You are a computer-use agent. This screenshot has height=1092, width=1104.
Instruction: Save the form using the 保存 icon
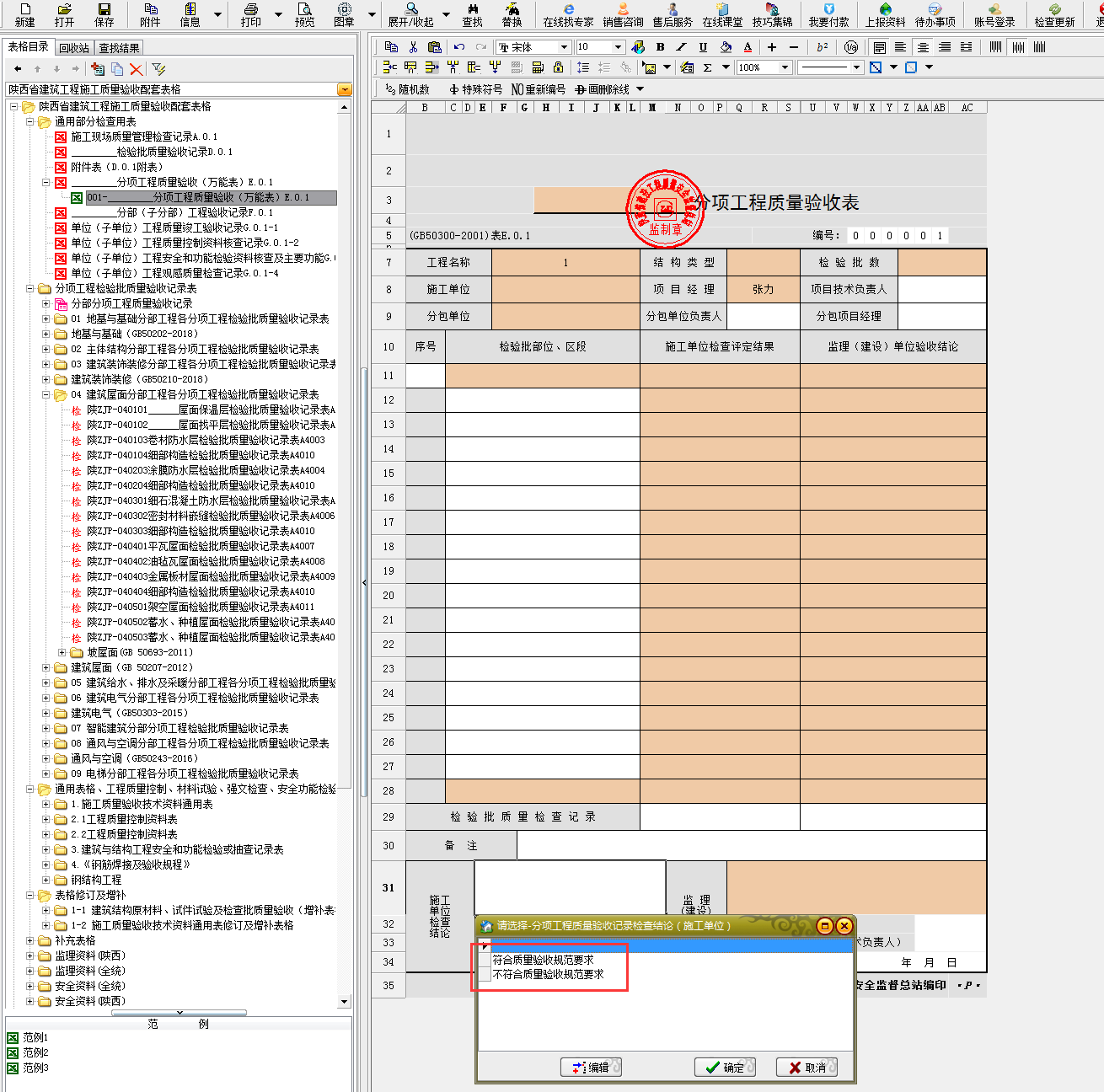[105, 14]
